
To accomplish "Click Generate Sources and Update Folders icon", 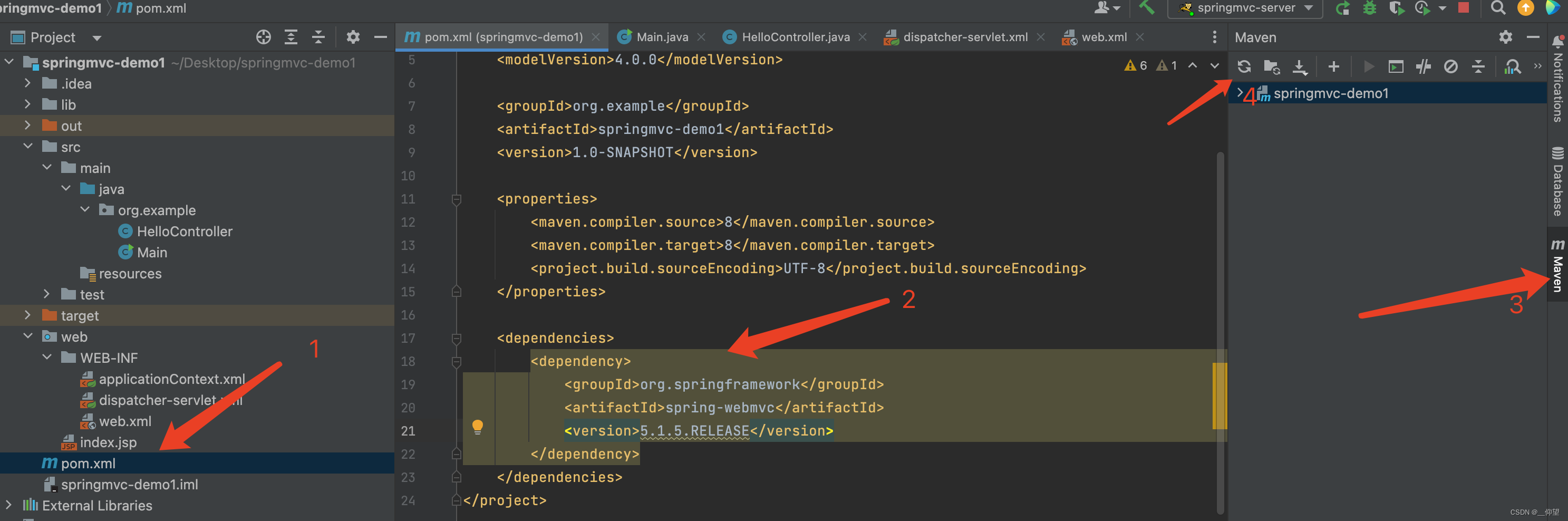I will click(1272, 66).
